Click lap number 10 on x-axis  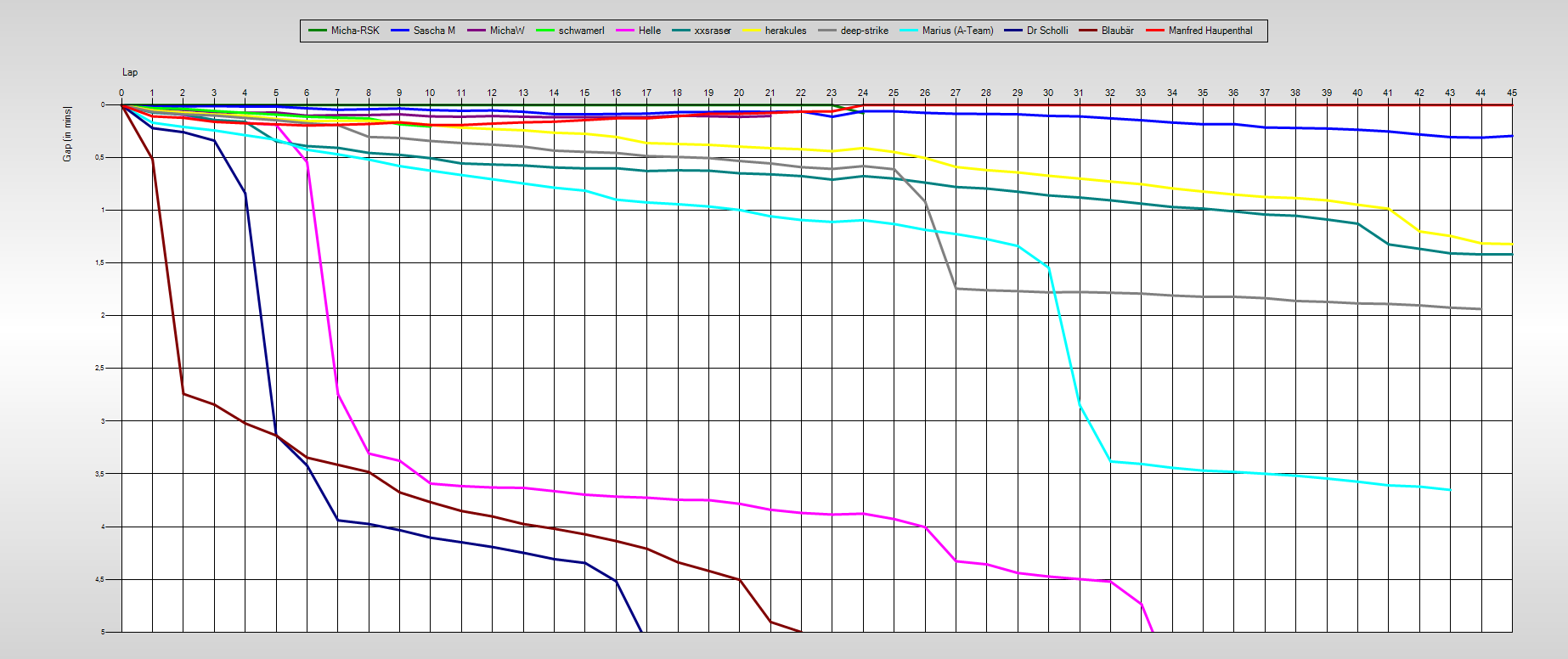(x=430, y=93)
